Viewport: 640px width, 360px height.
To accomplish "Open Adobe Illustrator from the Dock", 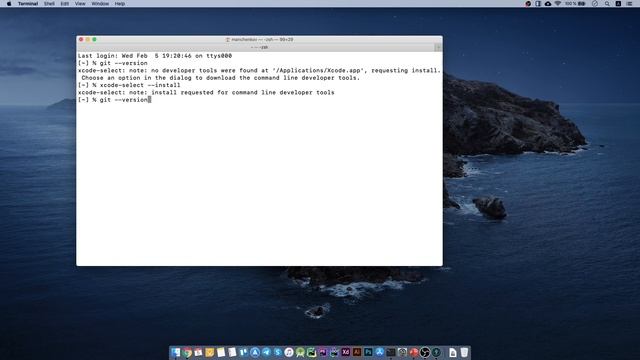I will click(x=357, y=352).
